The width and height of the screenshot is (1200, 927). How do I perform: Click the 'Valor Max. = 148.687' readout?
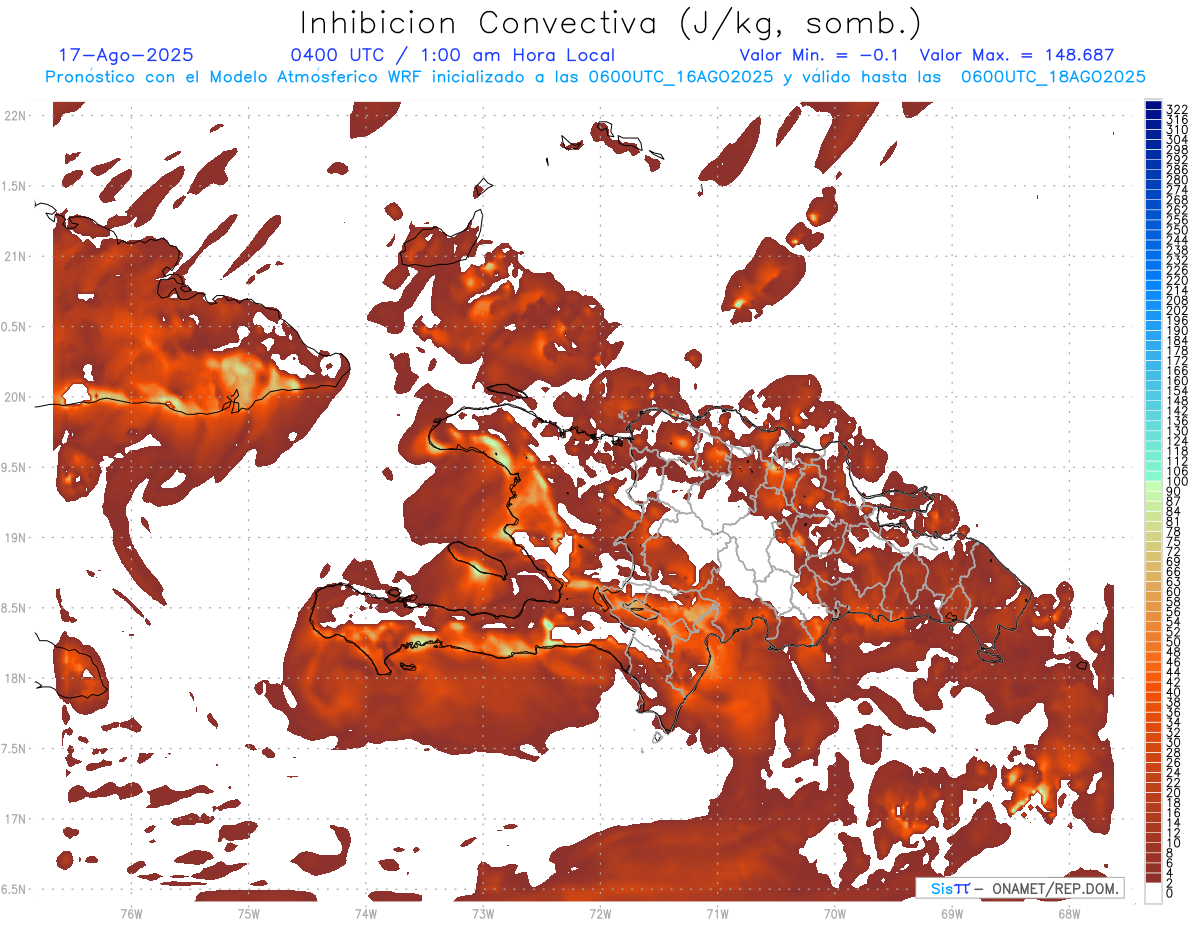[x=1017, y=55]
